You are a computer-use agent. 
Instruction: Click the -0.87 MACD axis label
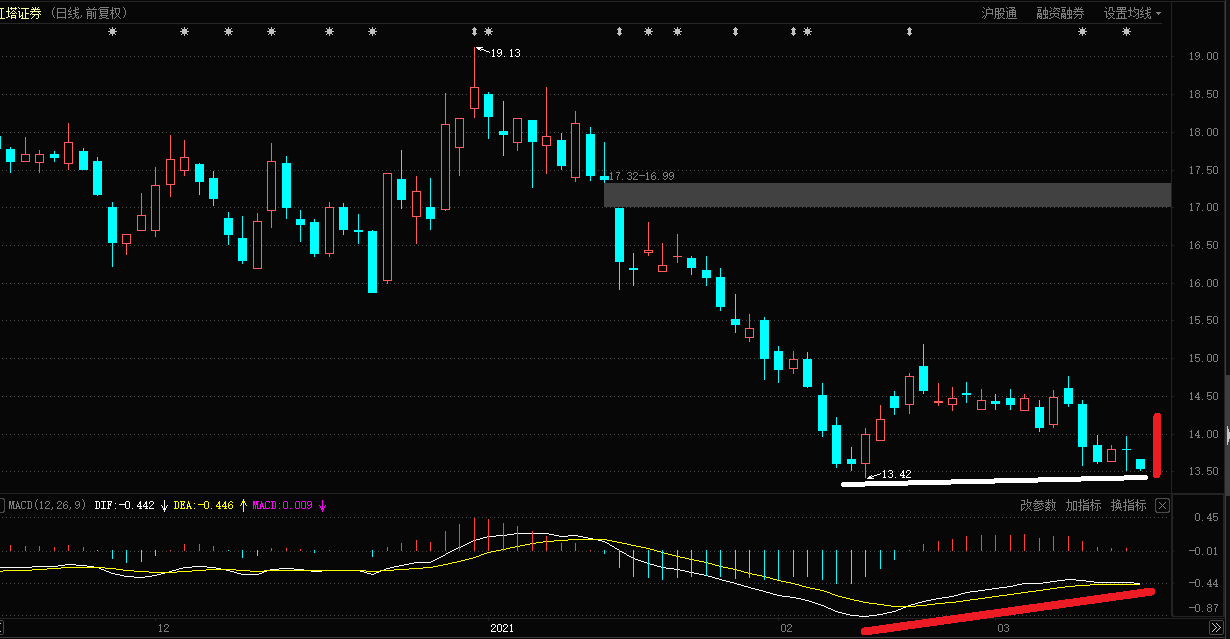1203,608
